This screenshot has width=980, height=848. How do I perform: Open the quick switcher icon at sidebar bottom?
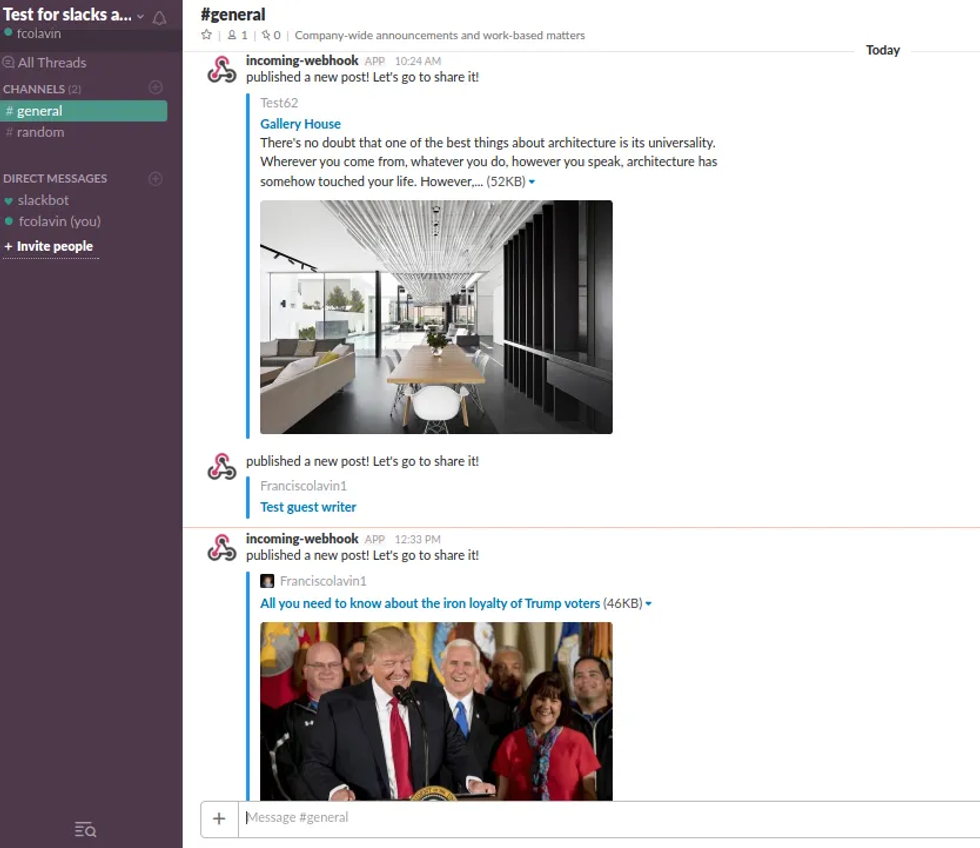[86, 829]
